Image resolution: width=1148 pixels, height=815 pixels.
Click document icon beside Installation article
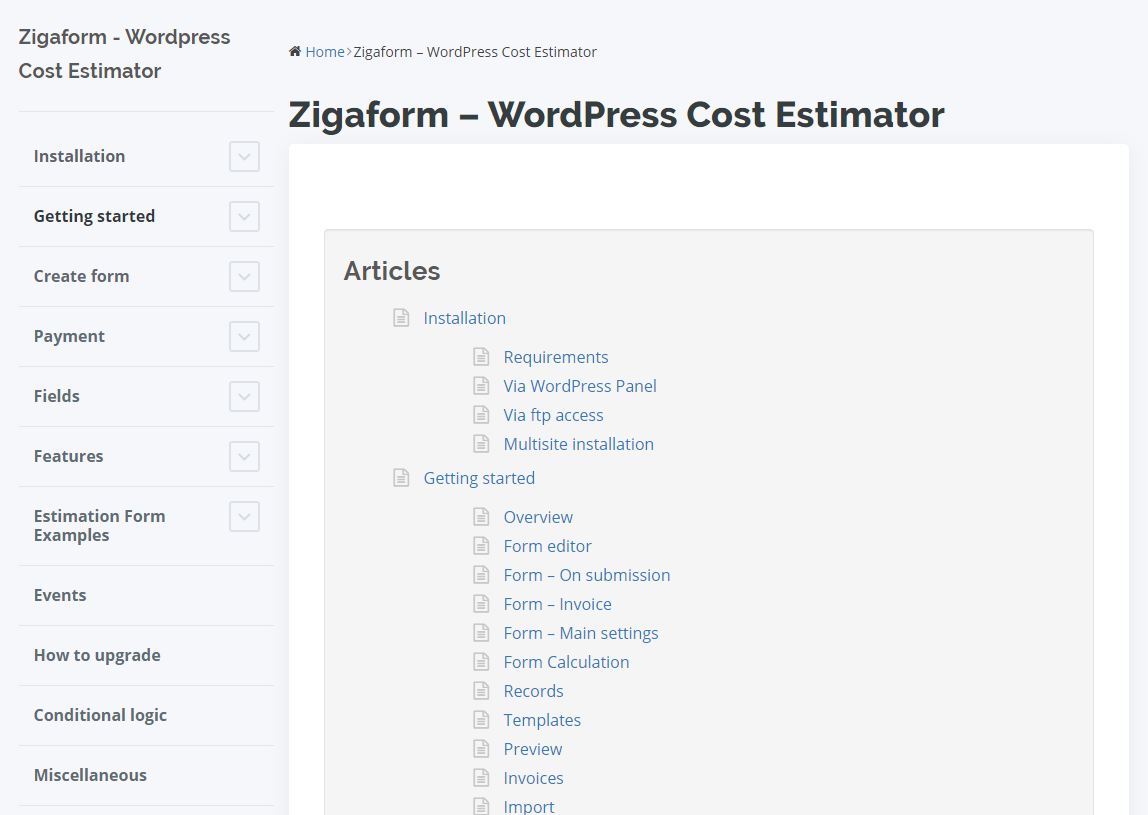point(401,318)
